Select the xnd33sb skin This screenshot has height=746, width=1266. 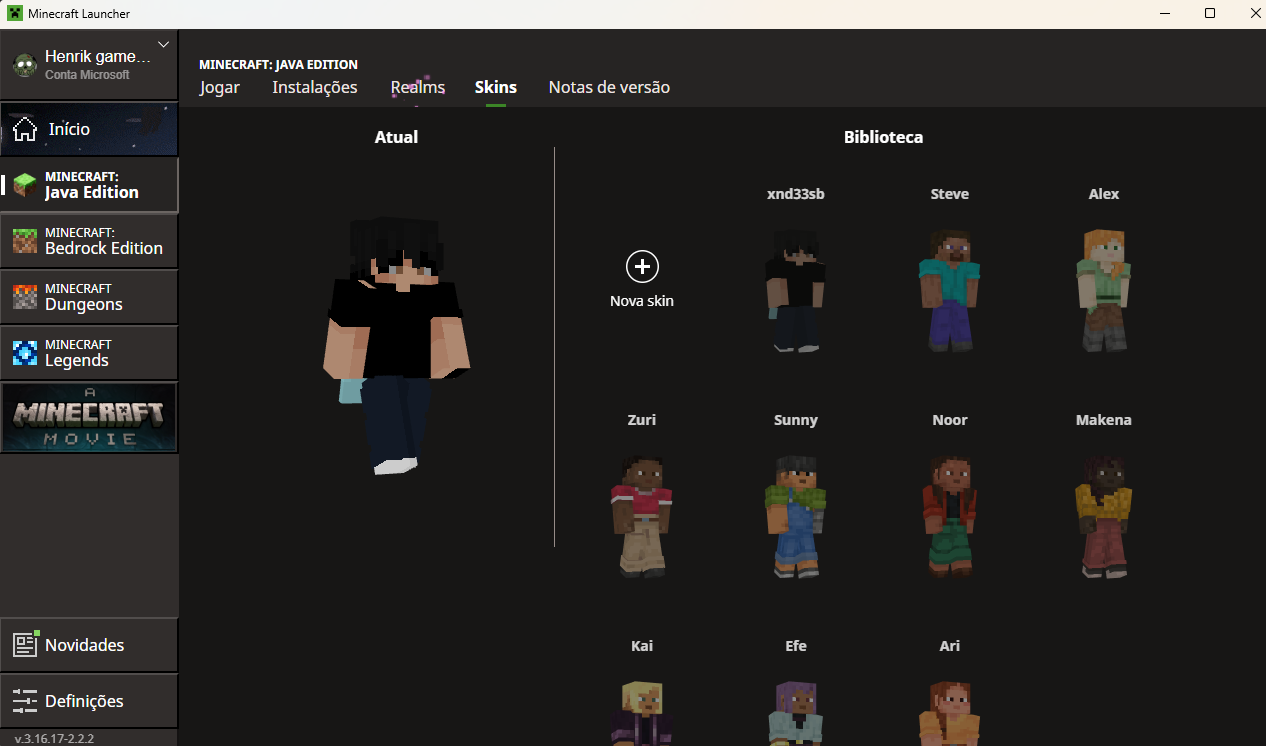tap(796, 291)
